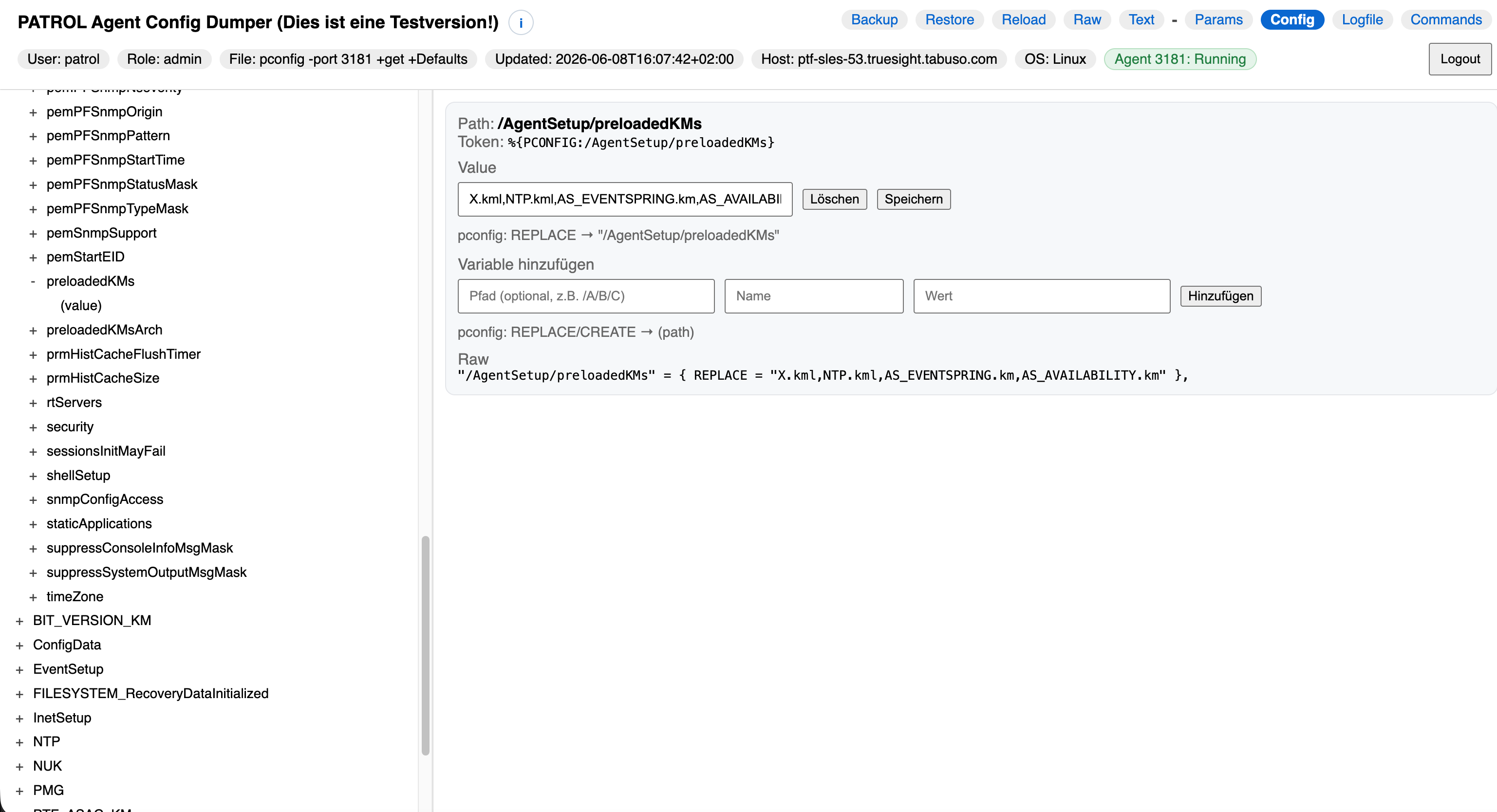Expand the ConfigData node
Viewport: 1497px width, 812px height.
tap(20, 646)
